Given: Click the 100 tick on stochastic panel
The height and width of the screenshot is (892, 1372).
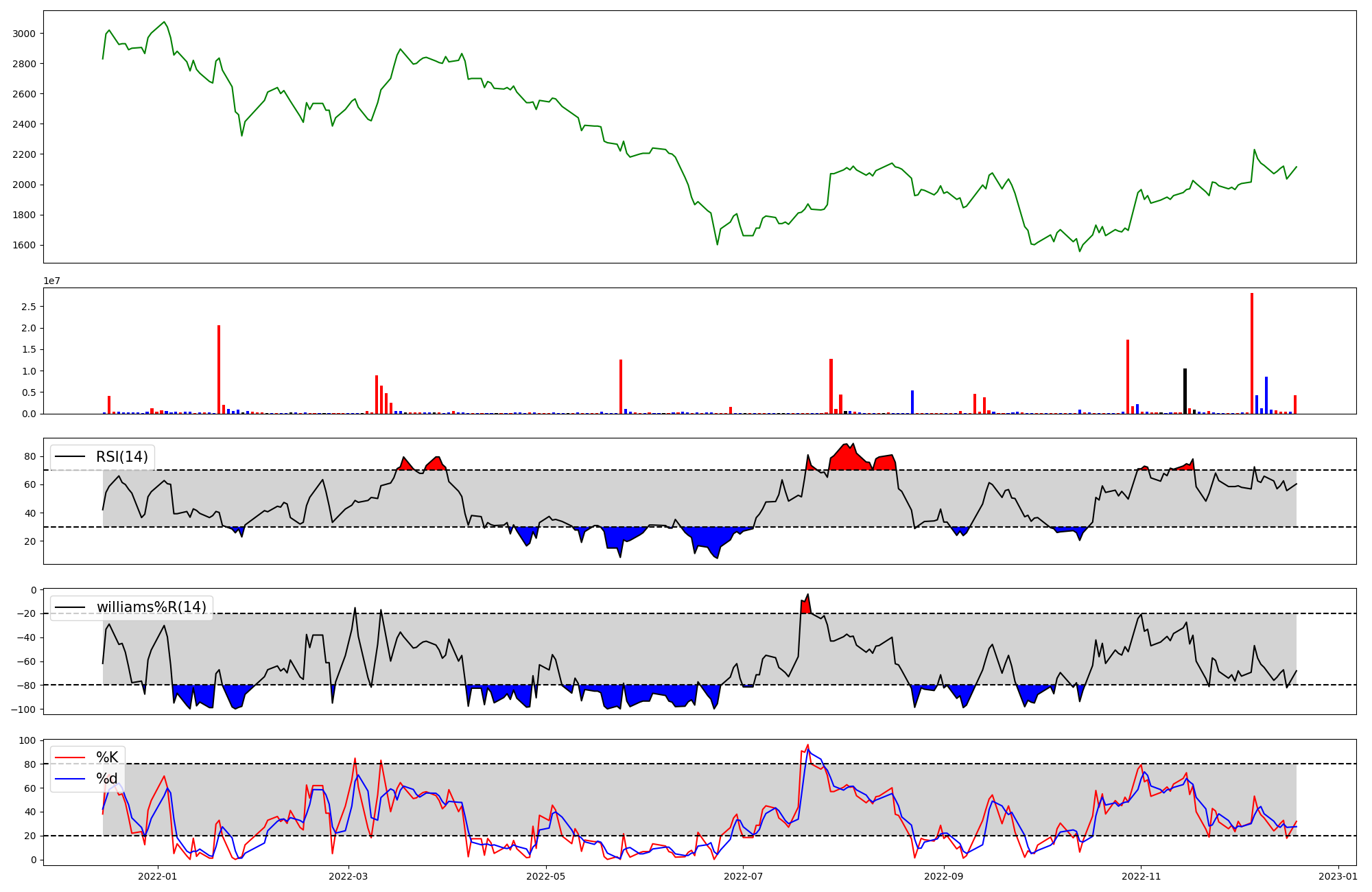Looking at the screenshot, I should (27, 740).
